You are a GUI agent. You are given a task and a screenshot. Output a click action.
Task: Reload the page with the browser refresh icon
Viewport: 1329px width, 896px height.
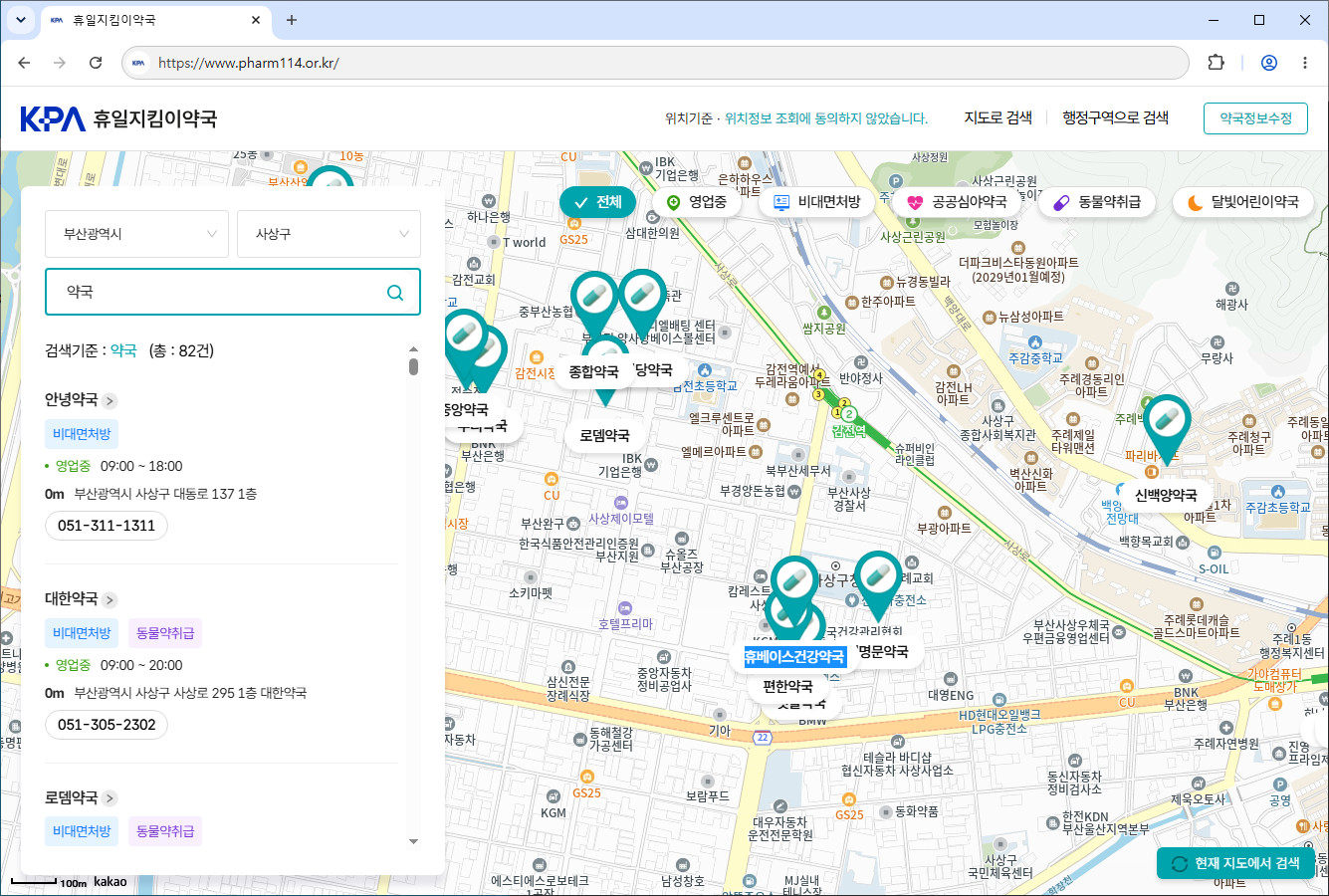96,63
